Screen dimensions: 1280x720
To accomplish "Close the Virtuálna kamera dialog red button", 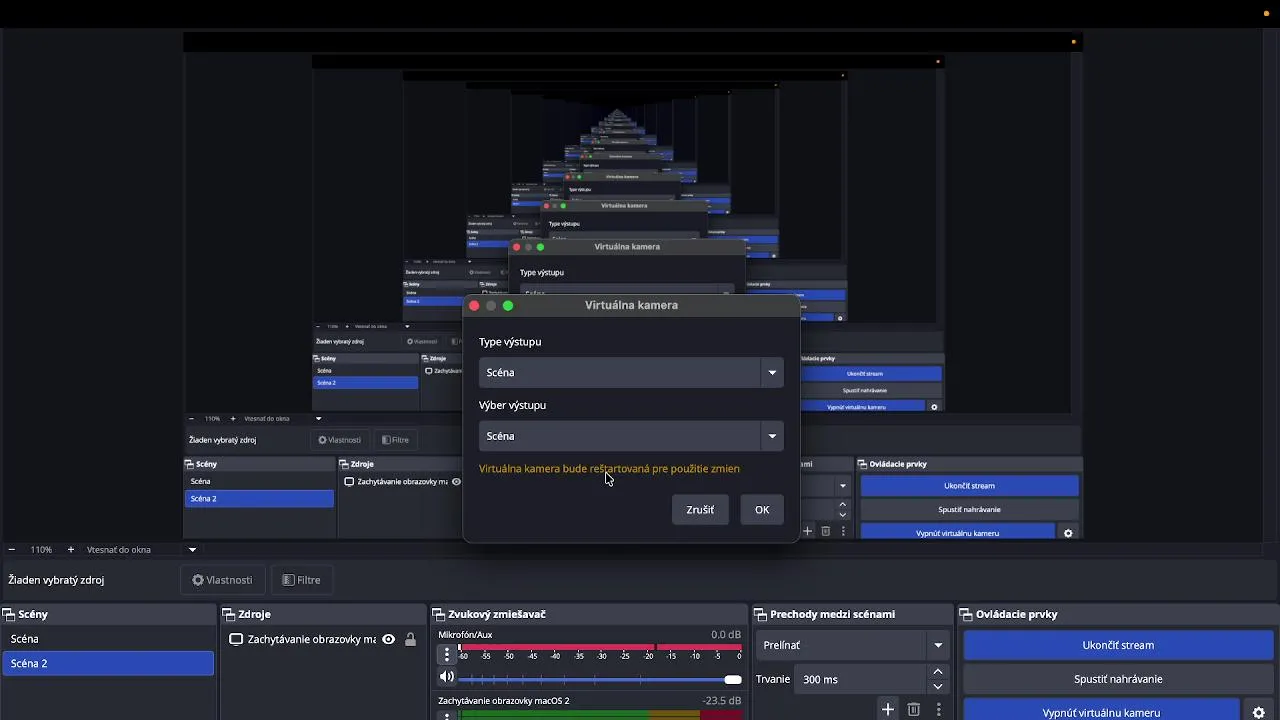I will (x=474, y=305).
